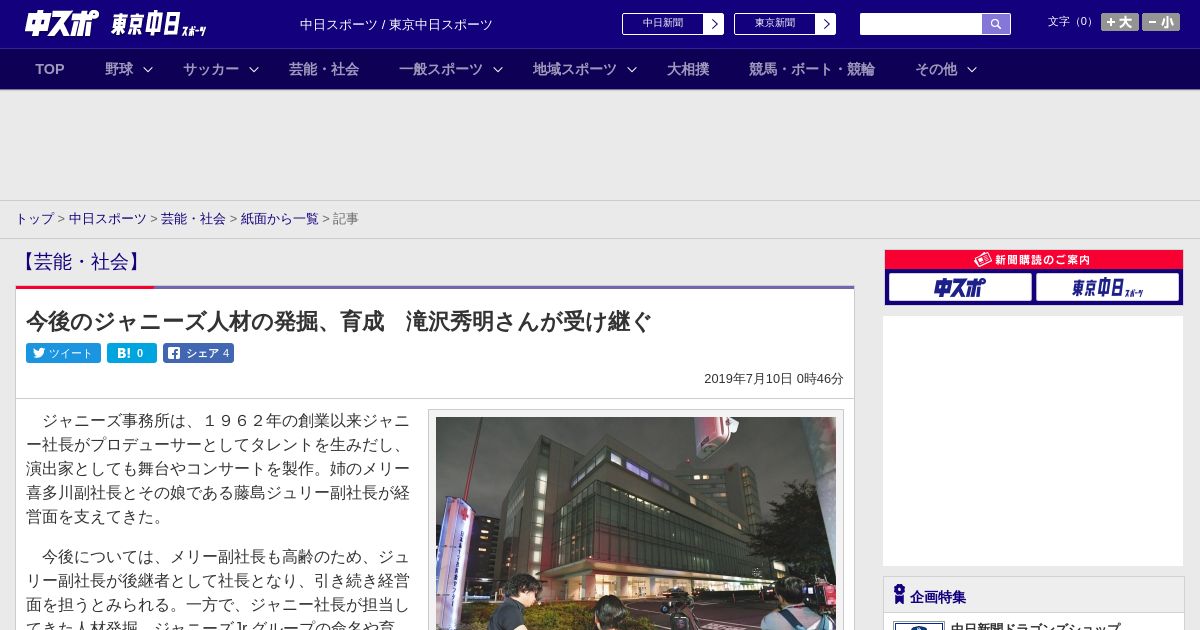Expand the サッカー dropdown chevron

point(254,69)
